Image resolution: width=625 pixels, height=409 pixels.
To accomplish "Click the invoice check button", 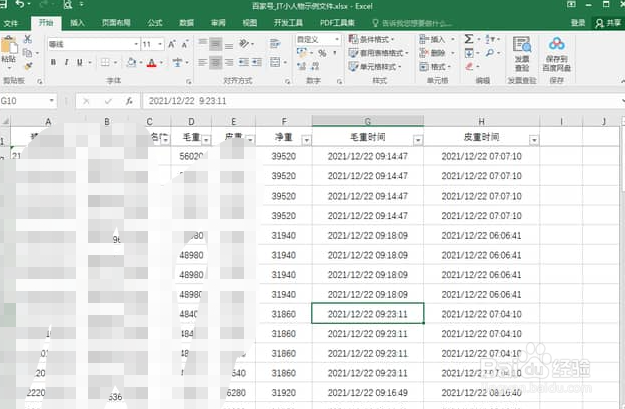I will (x=522, y=53).
